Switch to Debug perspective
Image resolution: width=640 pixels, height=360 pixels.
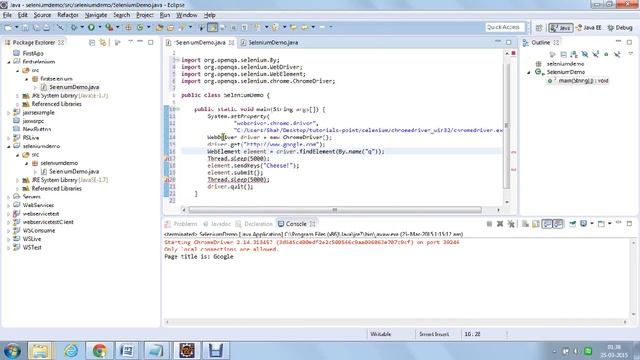[x=620, y=28]
